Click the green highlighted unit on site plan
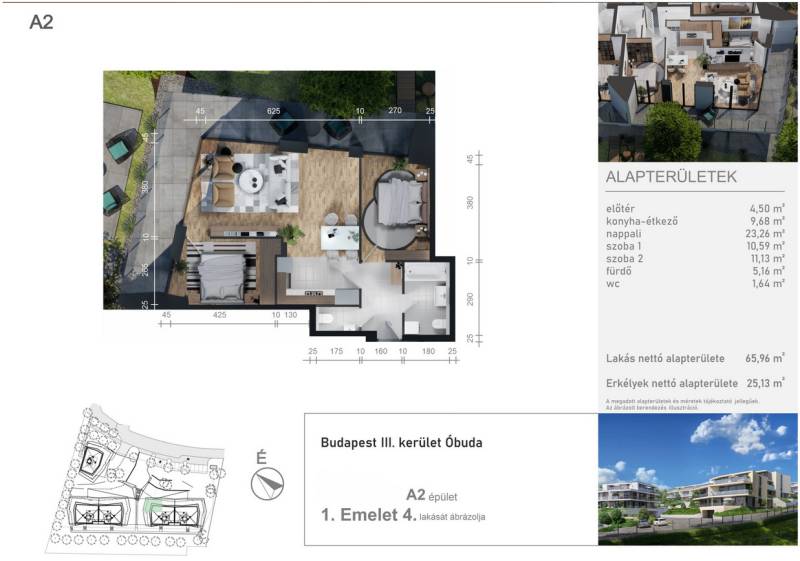Screen dimensions: 800x561 152,508
